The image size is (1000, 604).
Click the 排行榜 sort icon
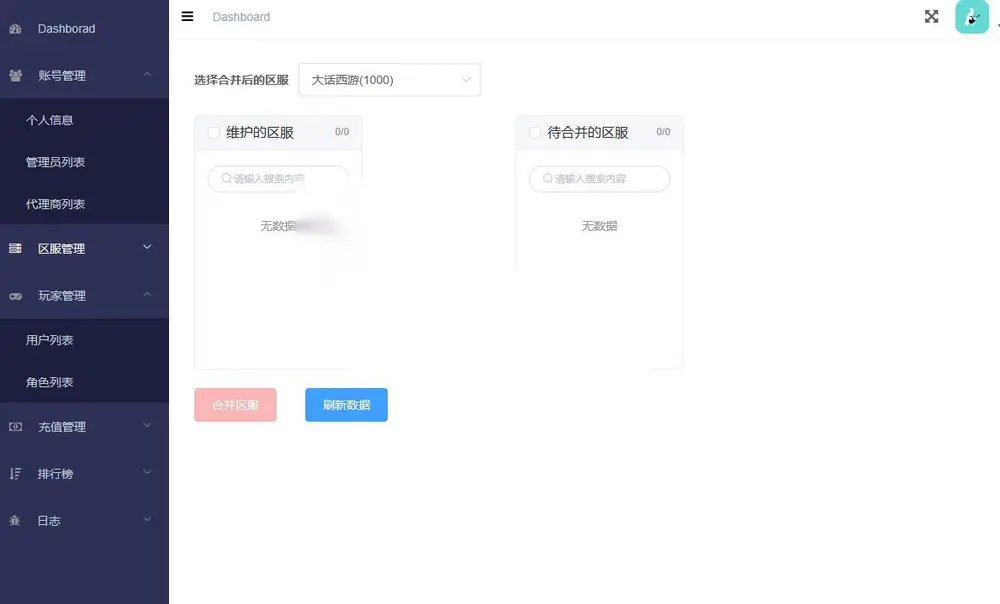[15, 473]
